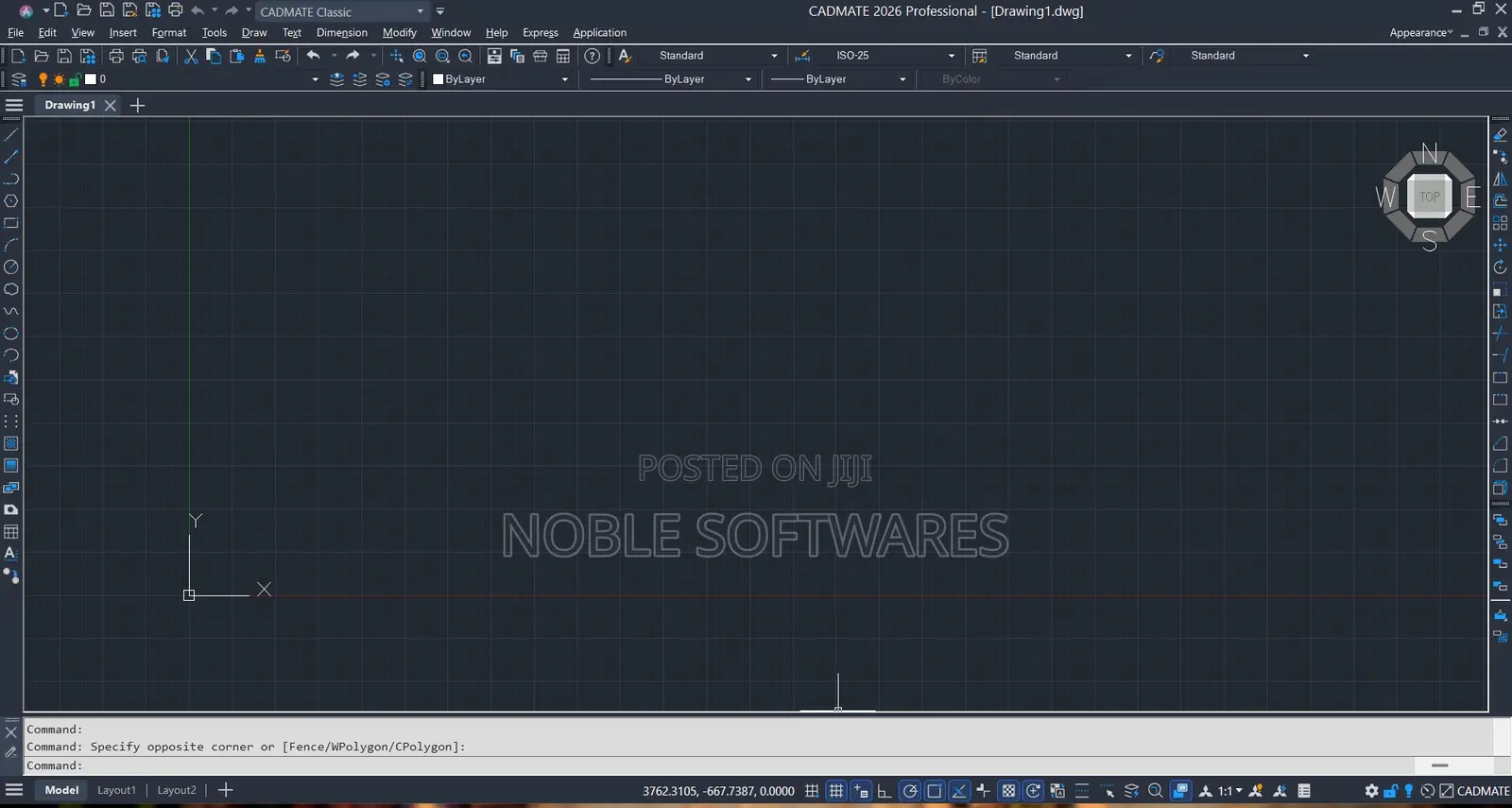Toggle object snap tracking in status bar
The height and width of the screenshot is (808, 1512).
pos(959,791)
